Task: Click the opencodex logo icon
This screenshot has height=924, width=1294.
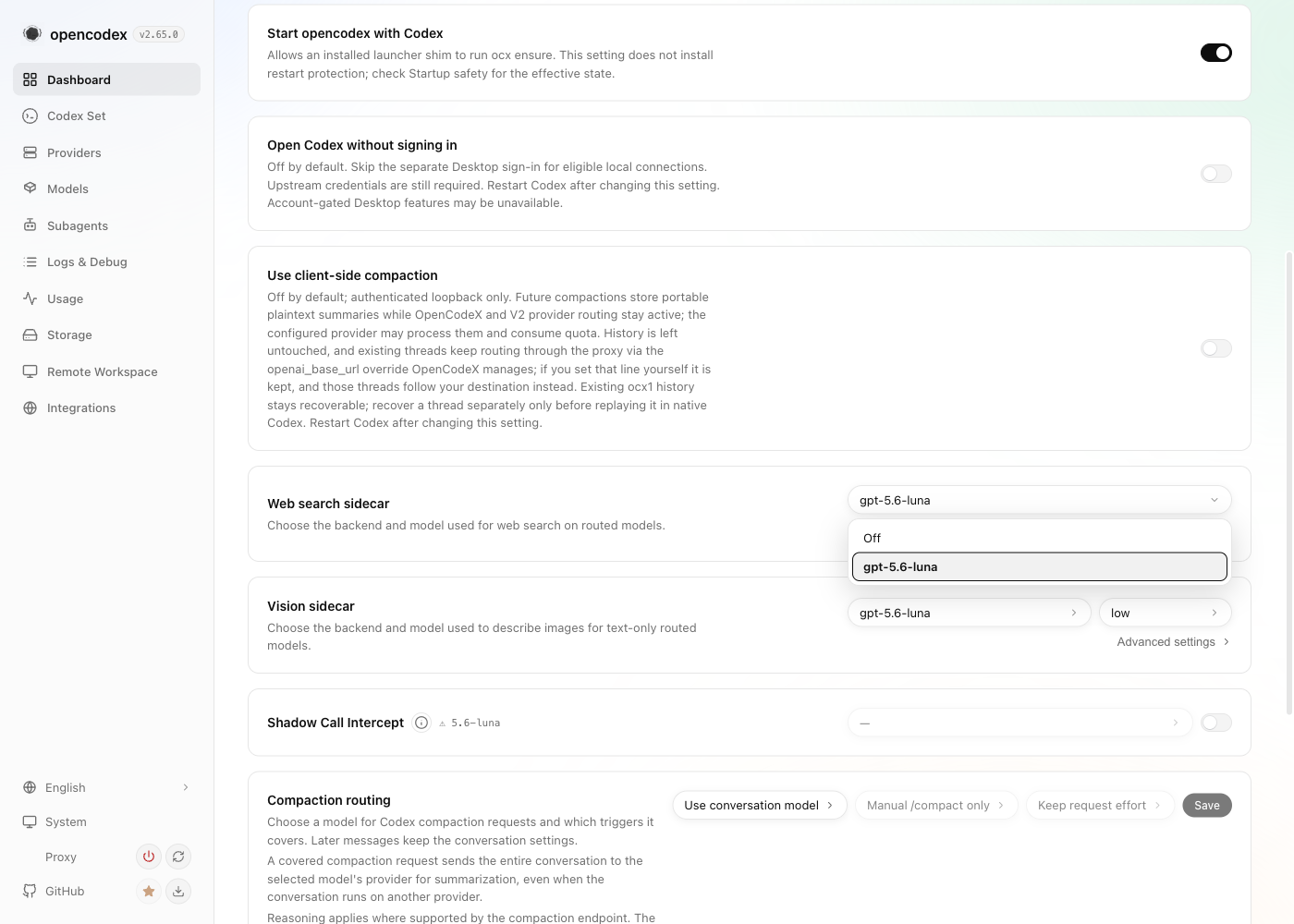Action: point(32,34)
